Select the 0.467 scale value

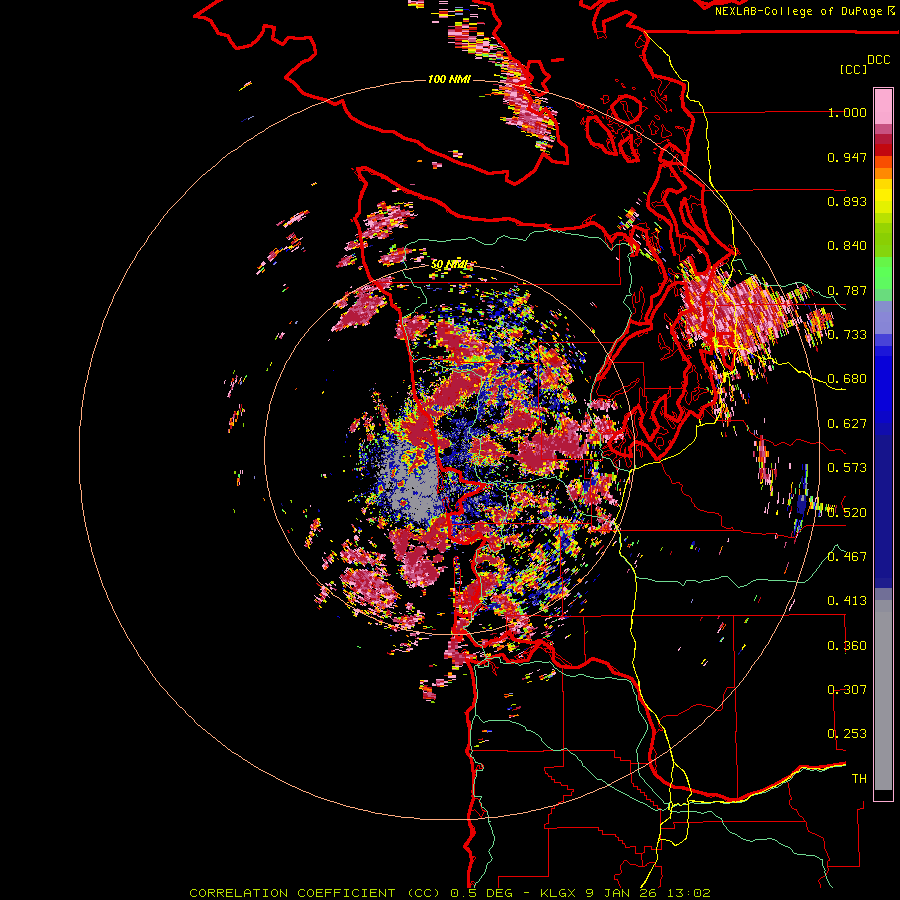tap(847, 557)
